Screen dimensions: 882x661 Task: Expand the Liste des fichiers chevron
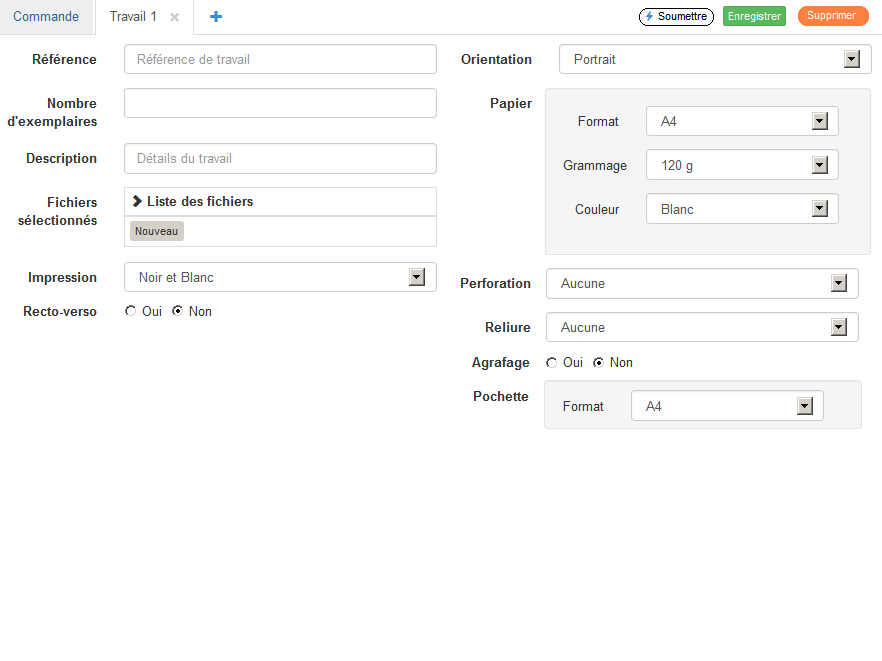click(x=137, y=201)
